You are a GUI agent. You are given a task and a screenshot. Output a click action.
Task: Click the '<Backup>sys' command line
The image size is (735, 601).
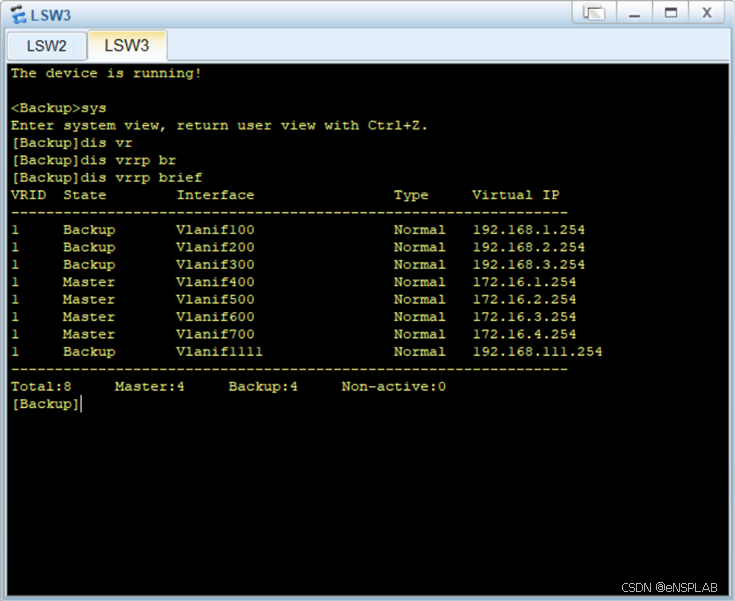[59, 108]
